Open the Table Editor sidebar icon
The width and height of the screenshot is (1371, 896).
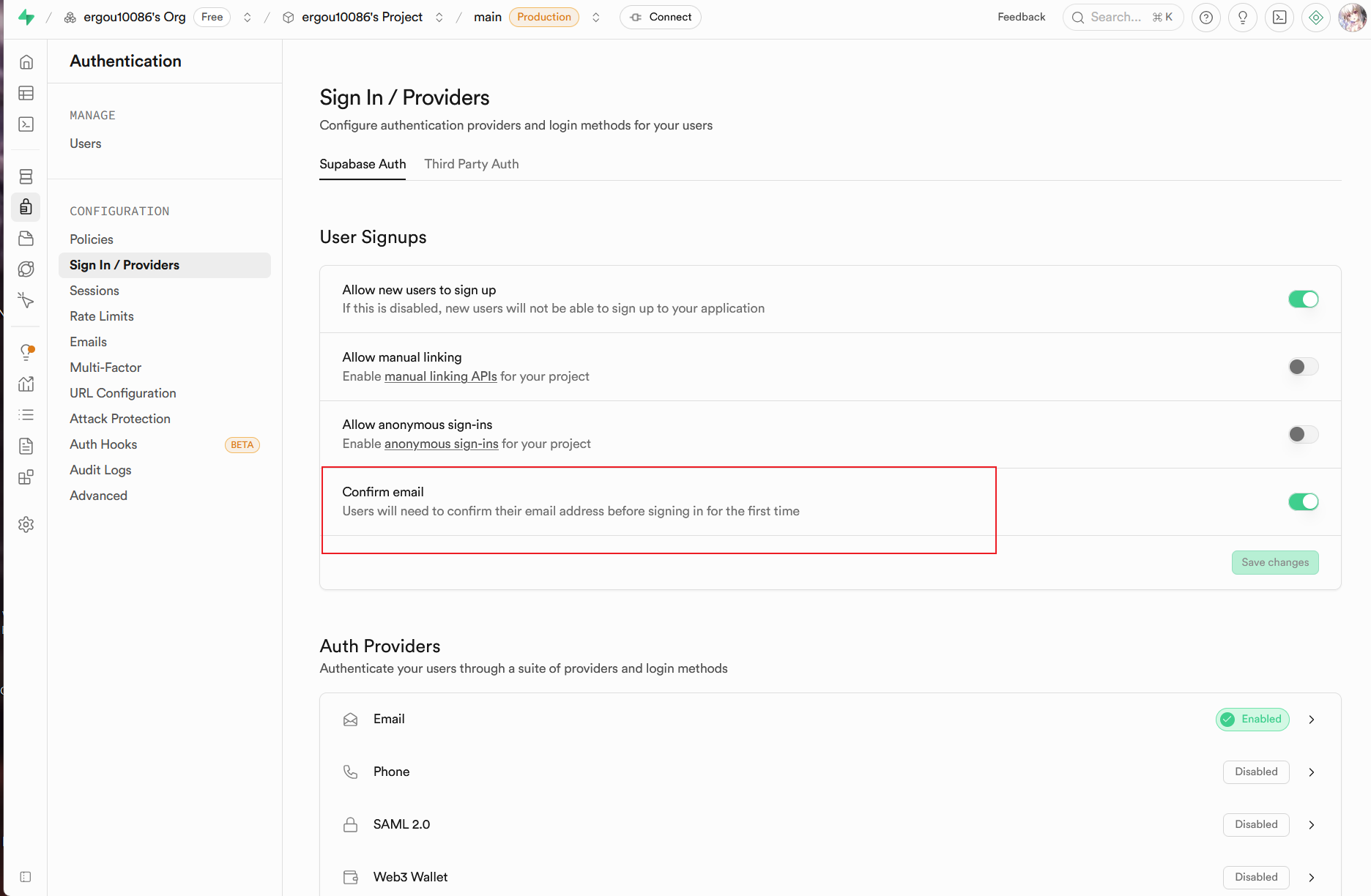[26, 93]
